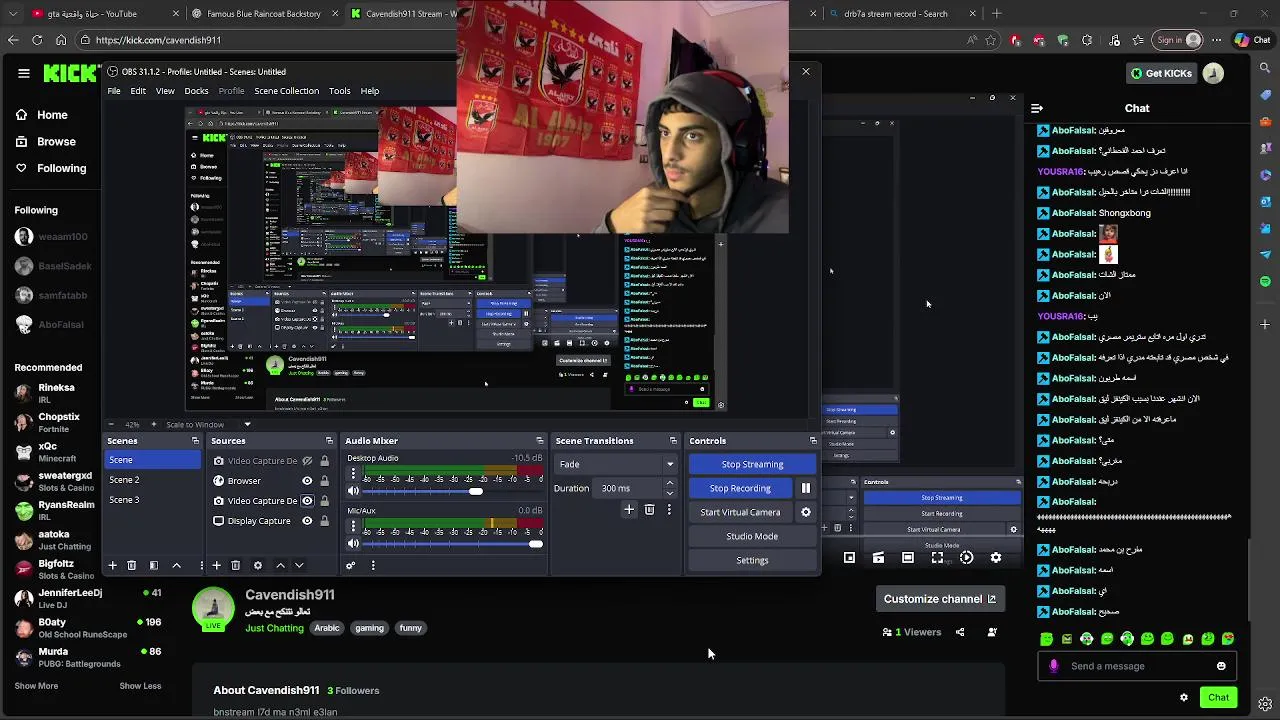The image size is (1280, 720).
Task: Collapse the Kick chat panel
Action: pyautogui.click(x=1037, y=108)
